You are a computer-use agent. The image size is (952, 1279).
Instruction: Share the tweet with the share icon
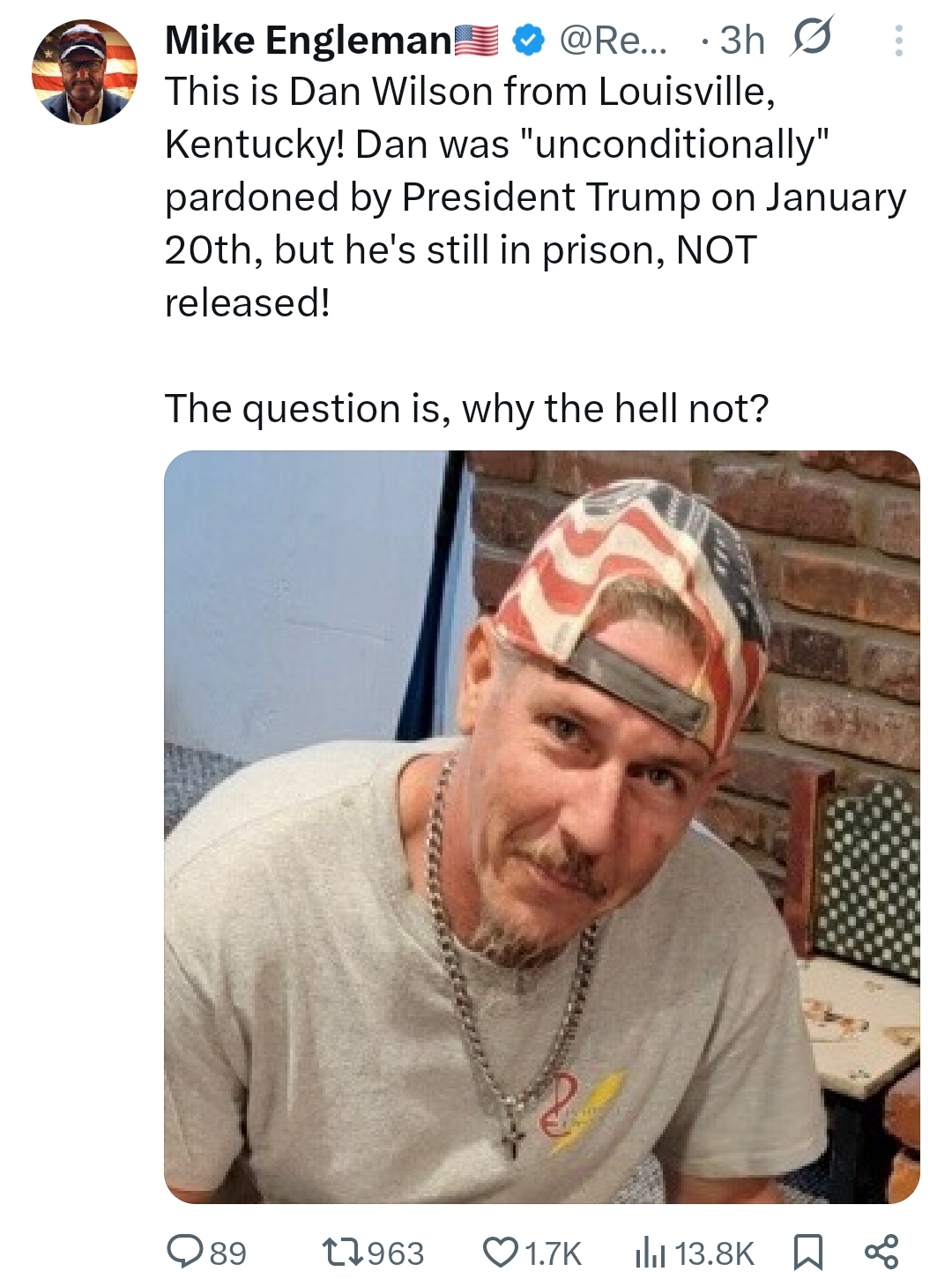click(x=881, y=1252)
